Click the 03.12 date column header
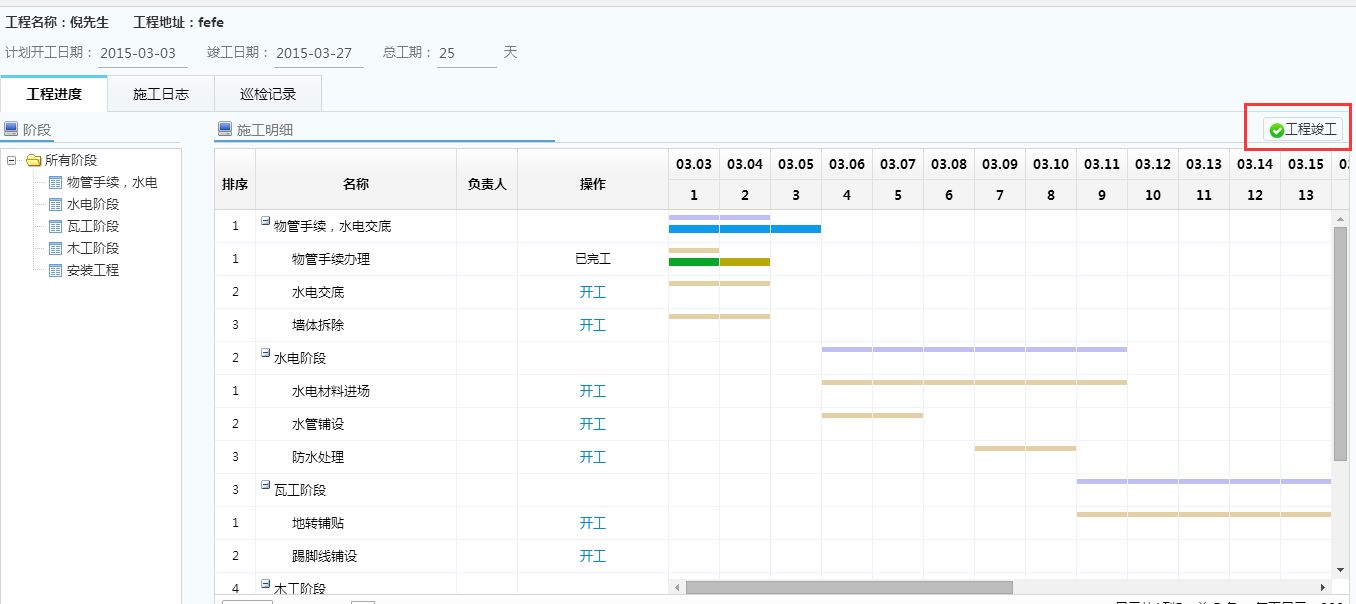 (1153, 164)
